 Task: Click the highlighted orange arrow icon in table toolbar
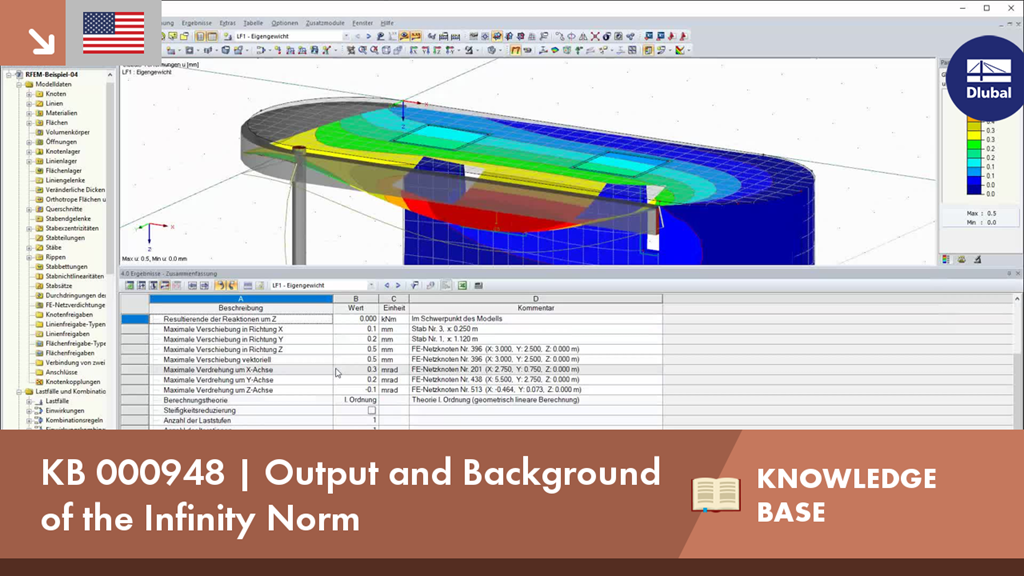(220, 285)
